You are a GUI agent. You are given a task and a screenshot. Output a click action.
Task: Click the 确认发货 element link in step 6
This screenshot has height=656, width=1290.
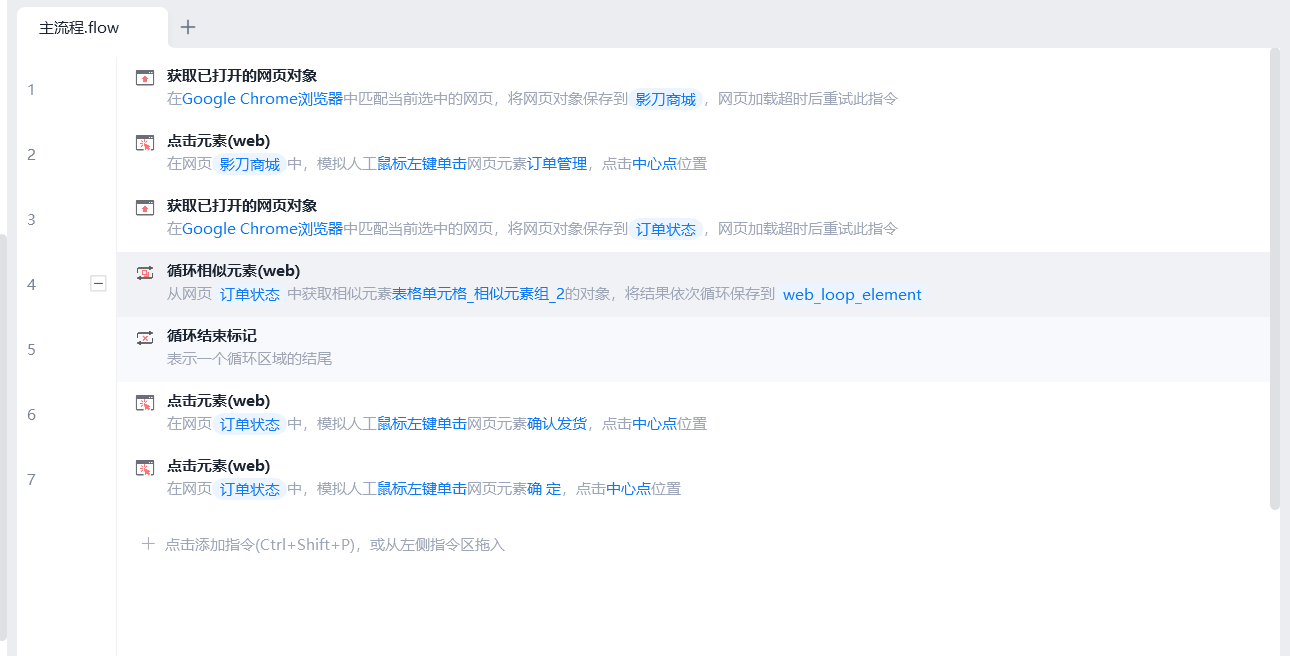[x=557, y=424]
